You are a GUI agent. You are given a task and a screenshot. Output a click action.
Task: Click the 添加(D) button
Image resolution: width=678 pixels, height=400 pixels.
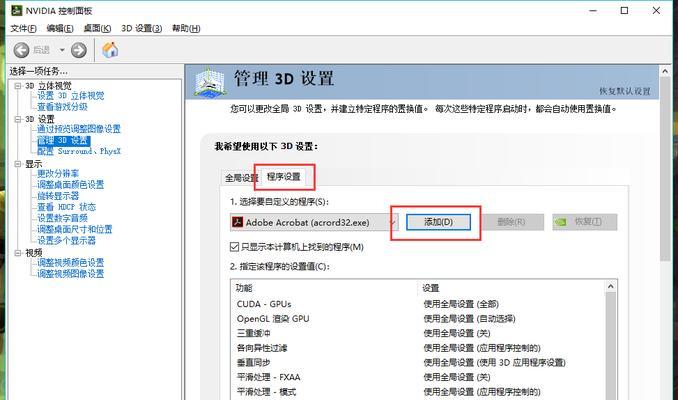pyautogui.click(x=438, y=222)
